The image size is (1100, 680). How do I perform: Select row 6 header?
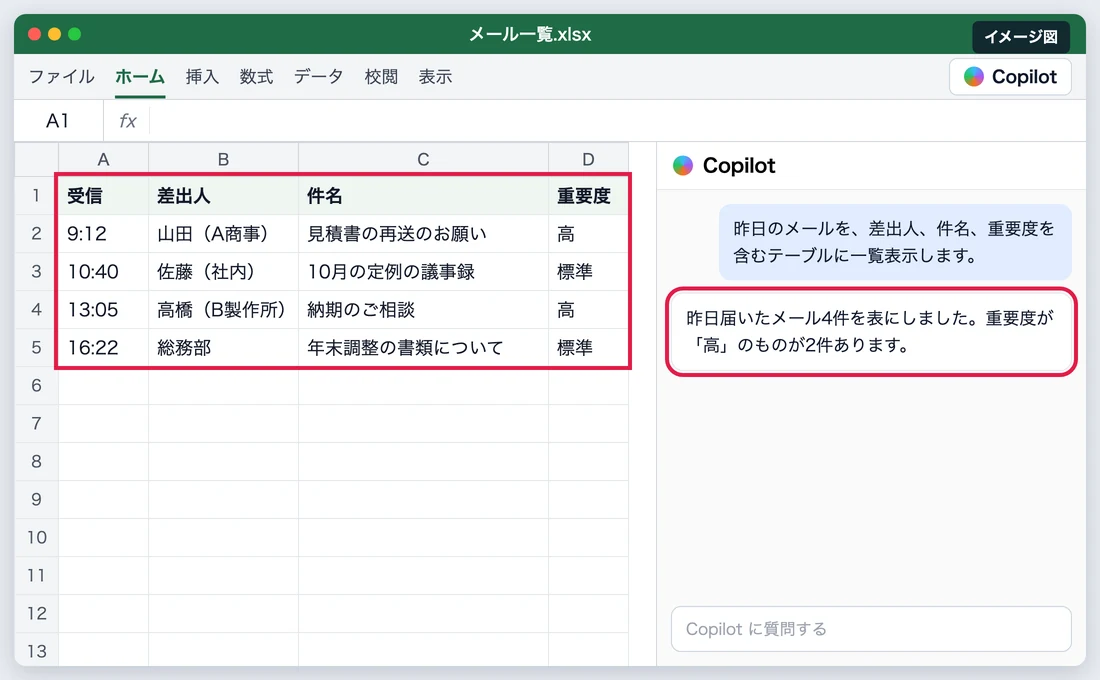pyautogui.click(x=36, y=385)
